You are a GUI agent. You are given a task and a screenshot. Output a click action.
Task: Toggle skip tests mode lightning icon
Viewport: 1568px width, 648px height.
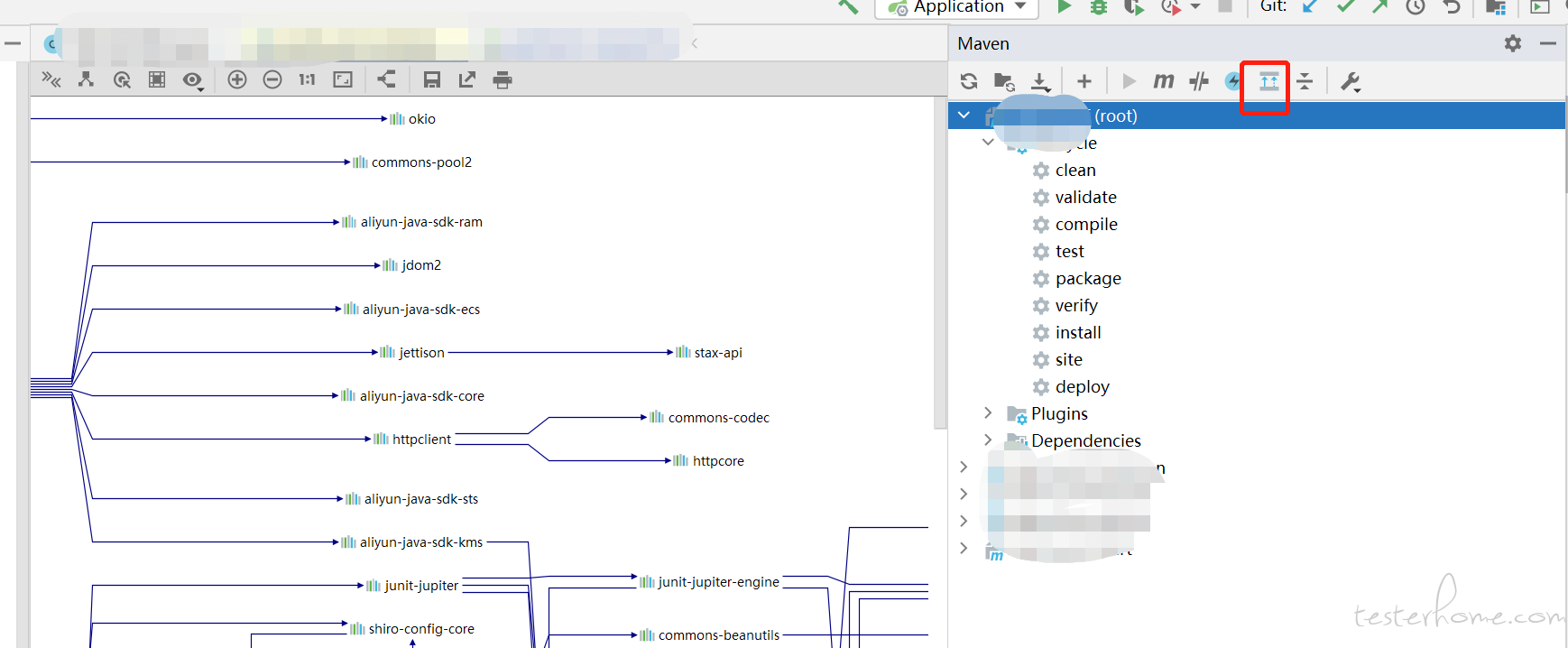[x=1232, y=81]
